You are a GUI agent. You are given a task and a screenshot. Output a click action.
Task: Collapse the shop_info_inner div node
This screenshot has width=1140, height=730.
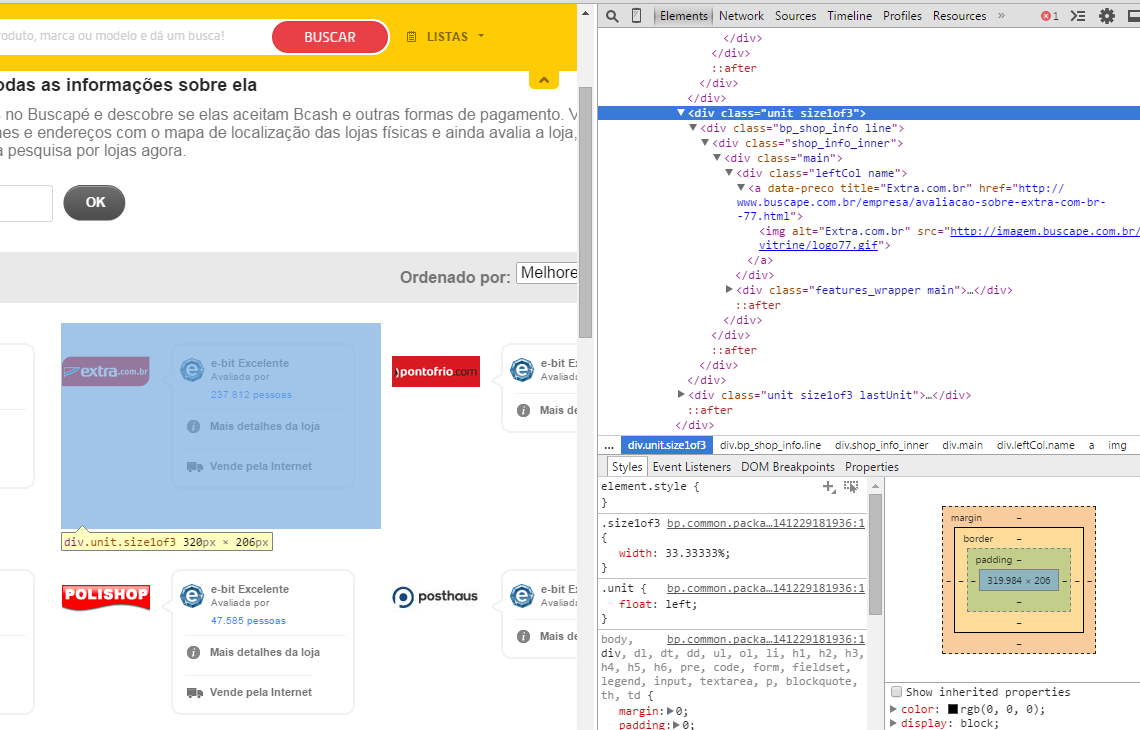[x=705, y=143]
